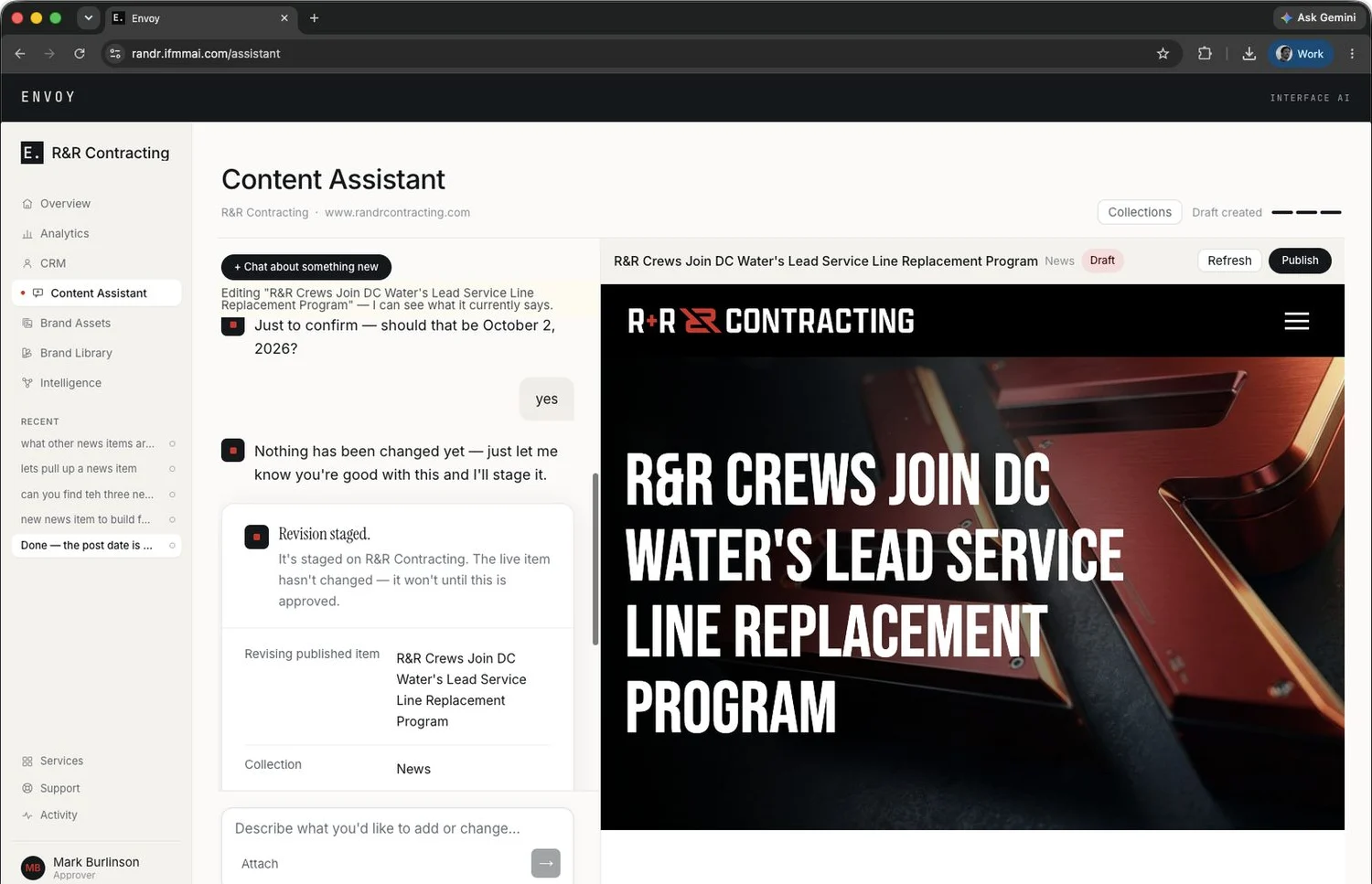
Task: Start a new chat with 'Chat about something new'
Action: click(306, 267)
